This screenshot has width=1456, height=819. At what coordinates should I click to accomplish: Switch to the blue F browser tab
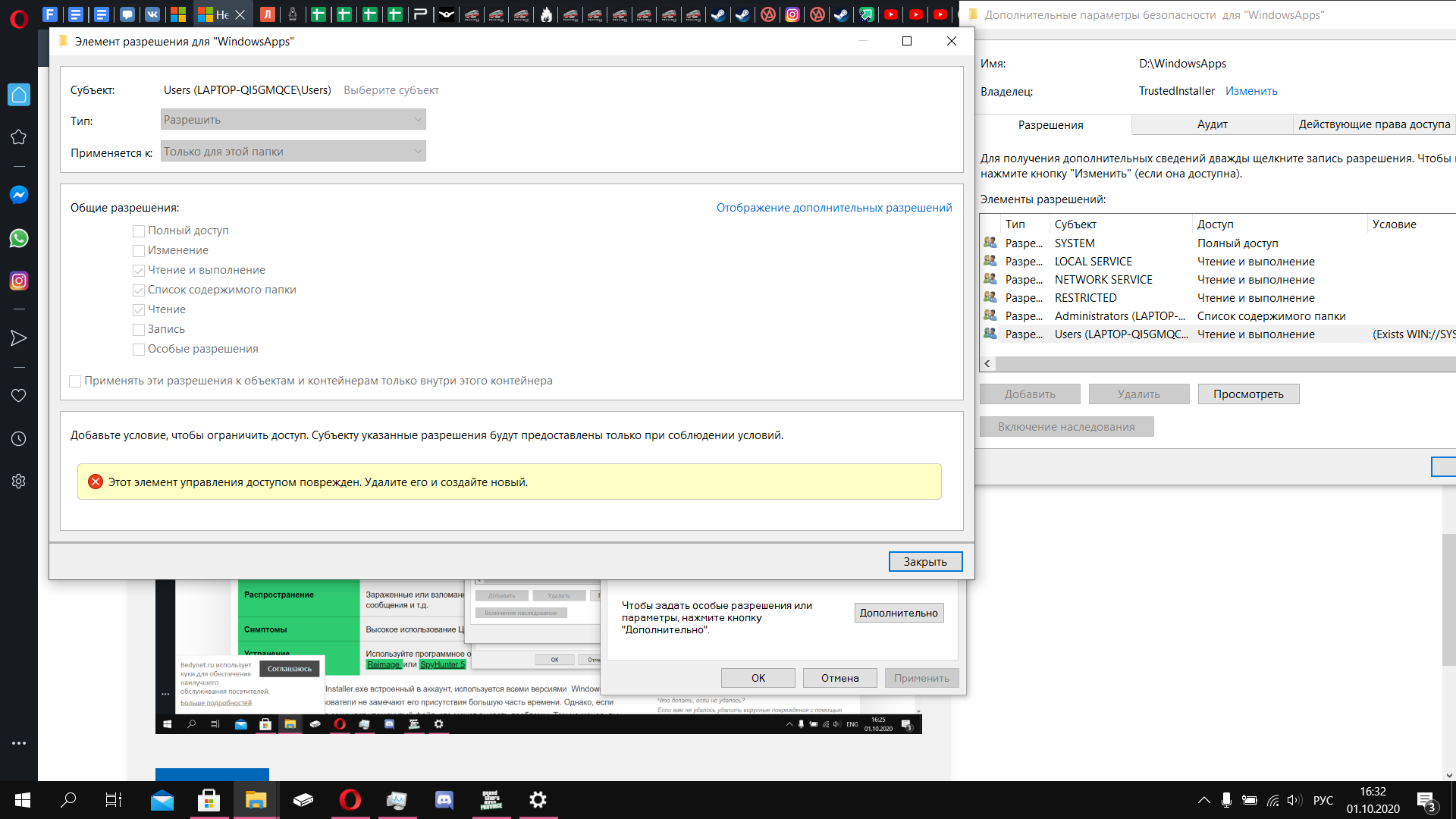(x=50, y=14)
